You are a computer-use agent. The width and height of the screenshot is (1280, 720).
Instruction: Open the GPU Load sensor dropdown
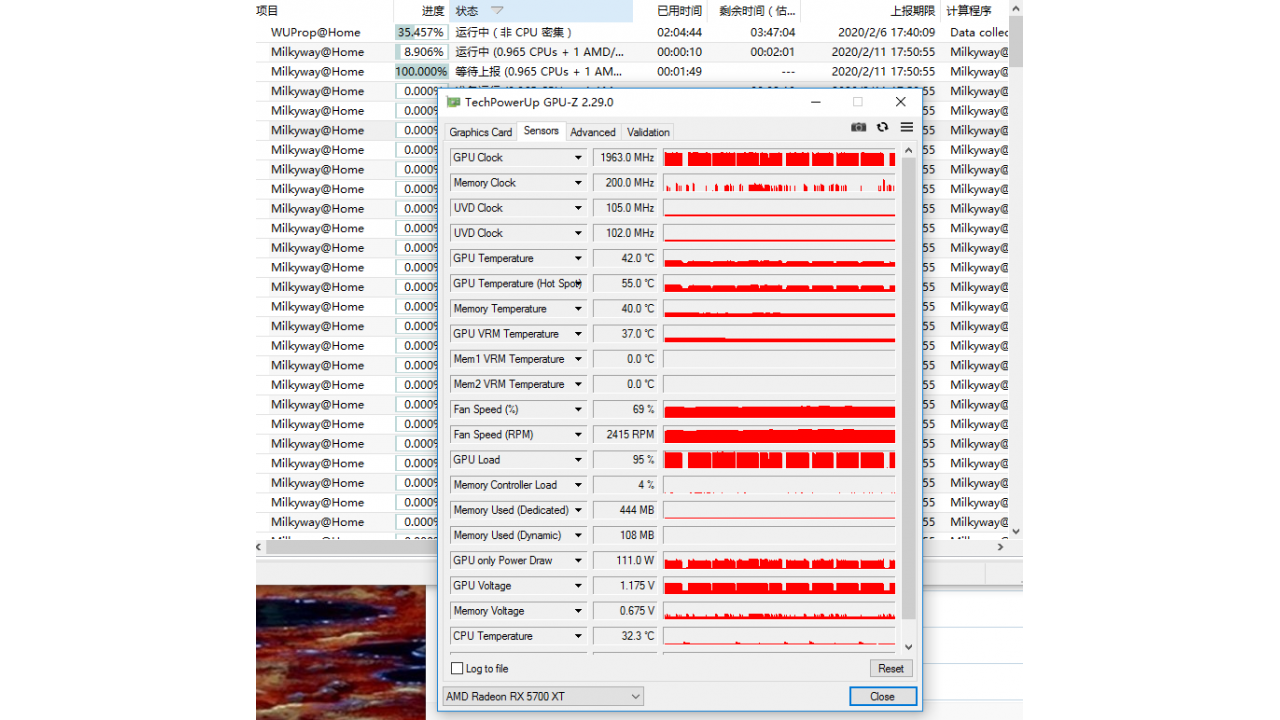point(578,460)
